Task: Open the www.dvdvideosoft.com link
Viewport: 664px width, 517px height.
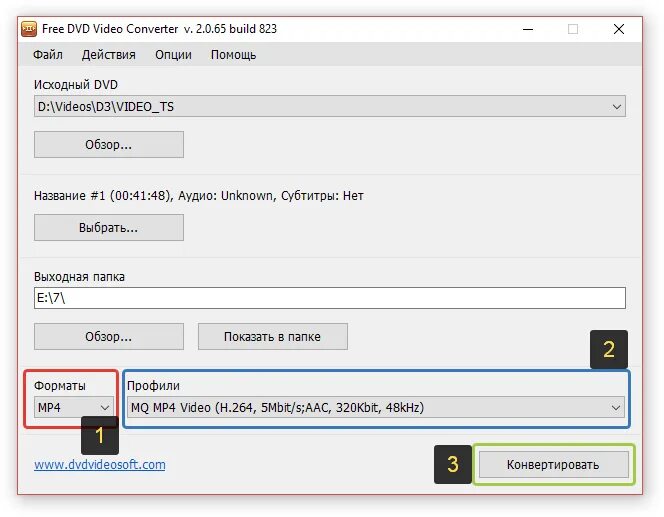Action: coord(100,464)
